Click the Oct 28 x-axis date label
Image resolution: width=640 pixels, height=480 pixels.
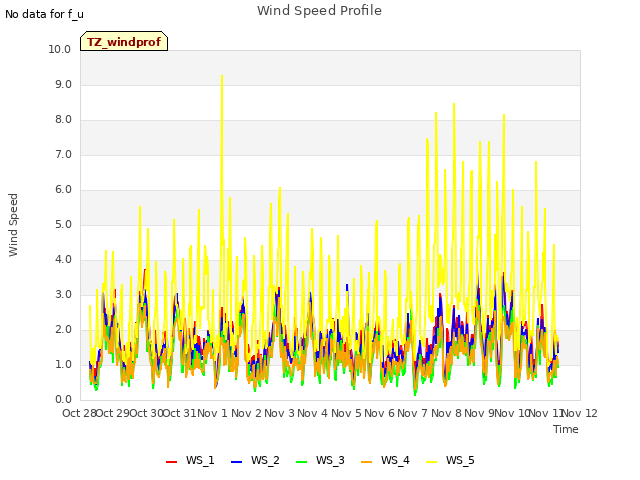pos(79,413)
